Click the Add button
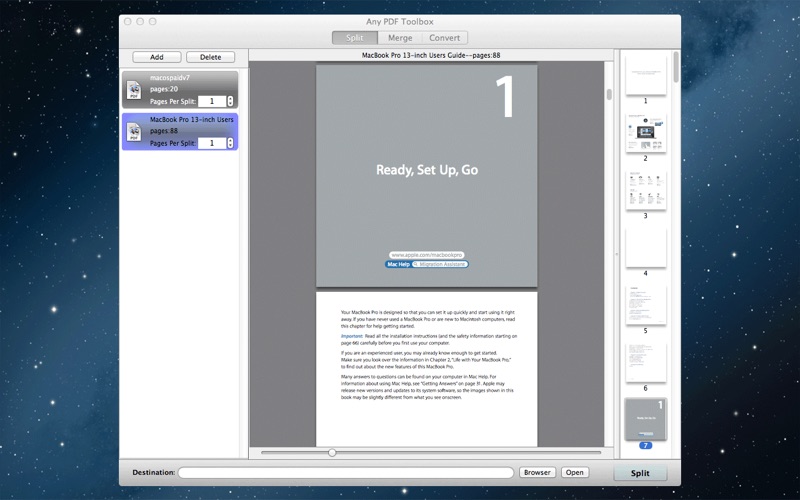The width and height of the screenshot is (800, 500). click(x=157, y=57)
